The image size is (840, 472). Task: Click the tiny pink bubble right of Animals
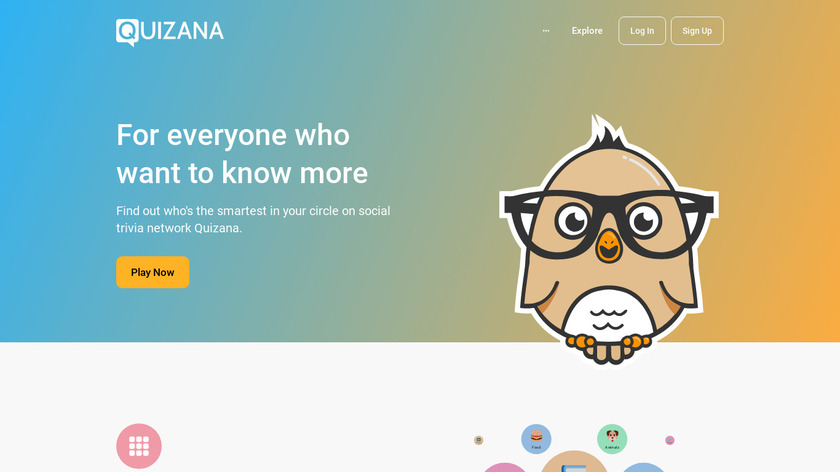coord(670,440)
